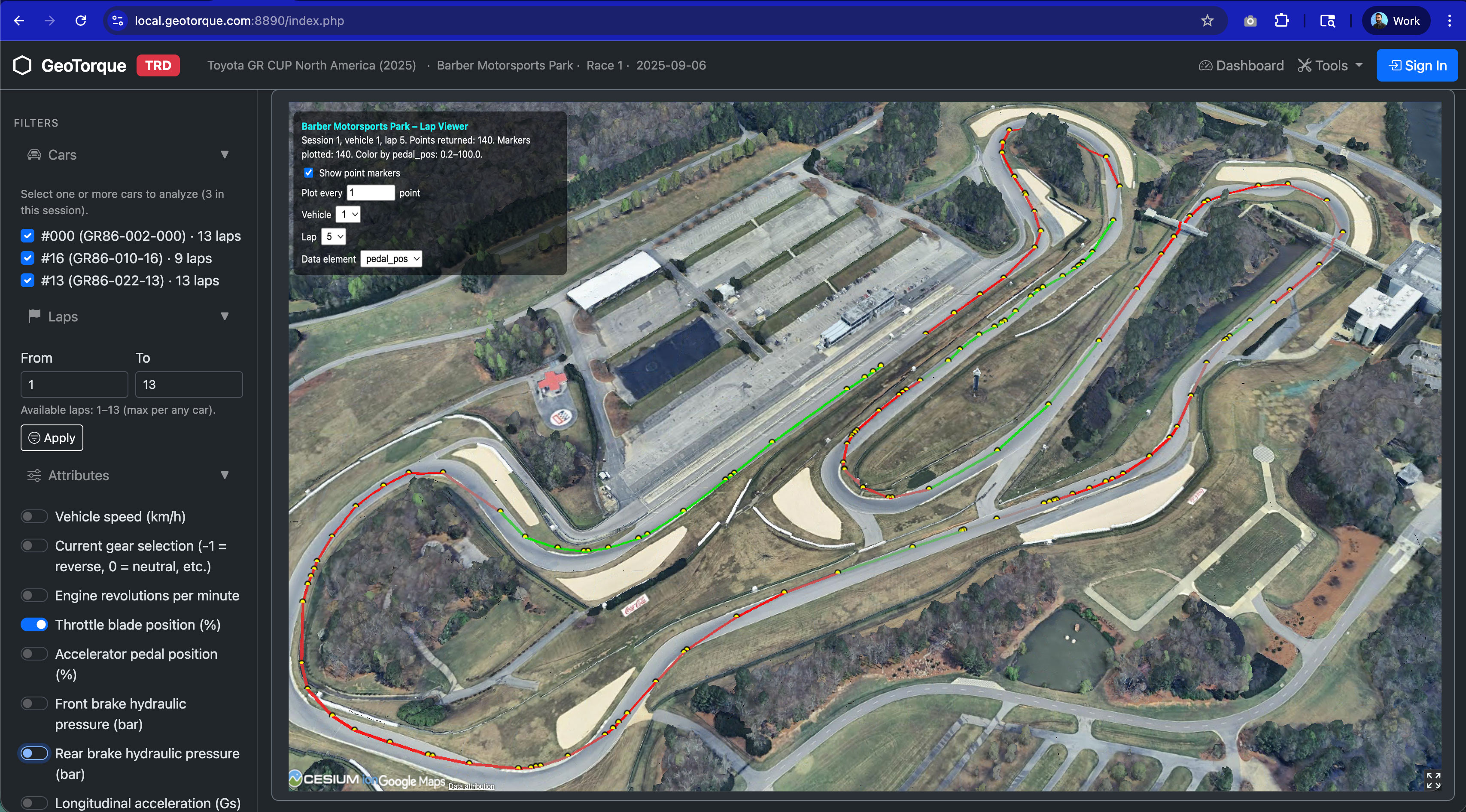1466x812 pixels.
Task: Open the Data element pedal_pos dropdown
Action: pyautogui.click(x=392, y=259)
